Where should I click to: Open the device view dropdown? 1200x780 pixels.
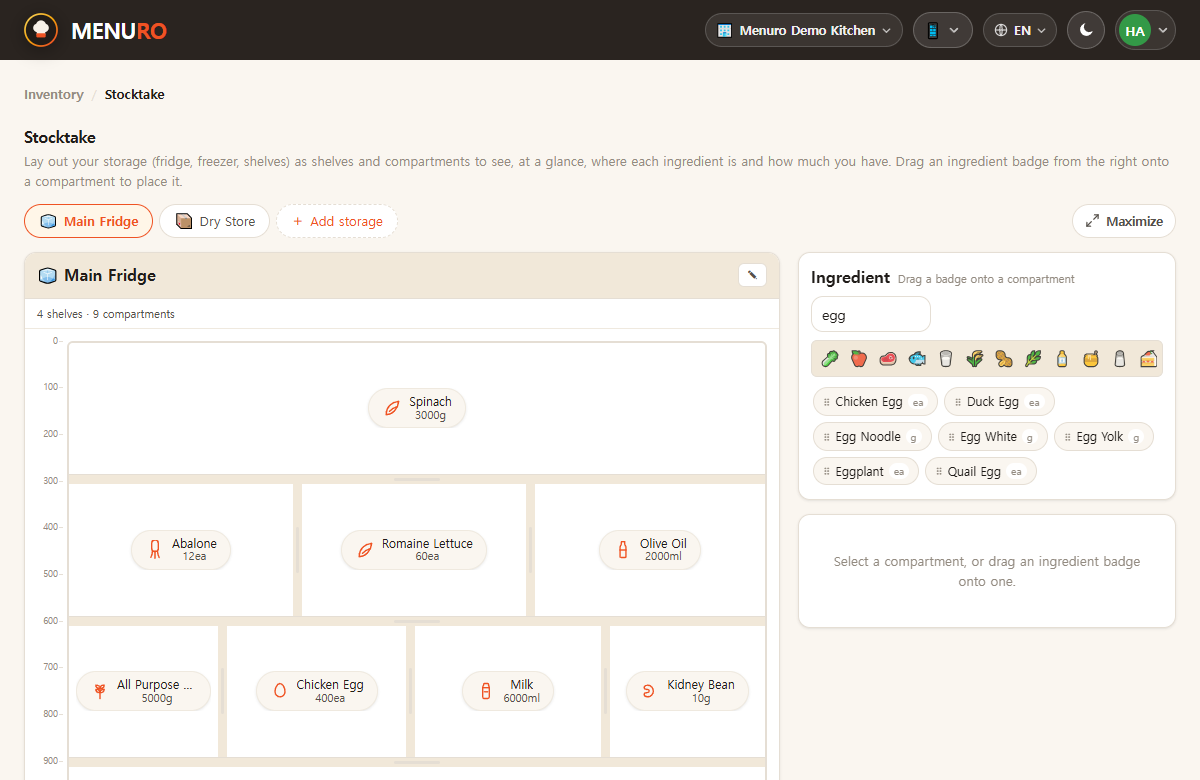point(943,30)
